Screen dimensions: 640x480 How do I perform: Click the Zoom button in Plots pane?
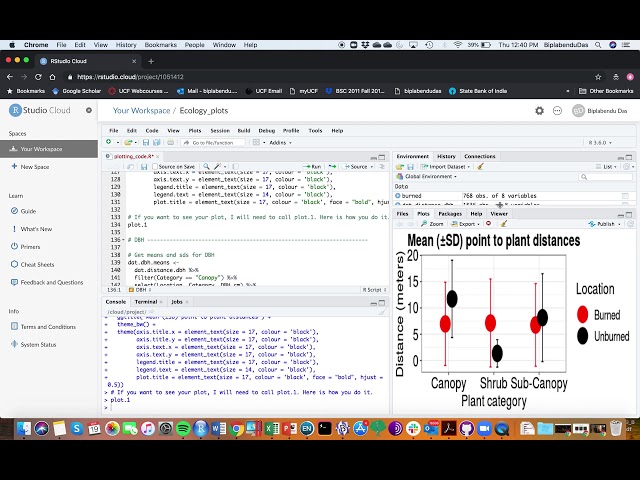(432, 224)
